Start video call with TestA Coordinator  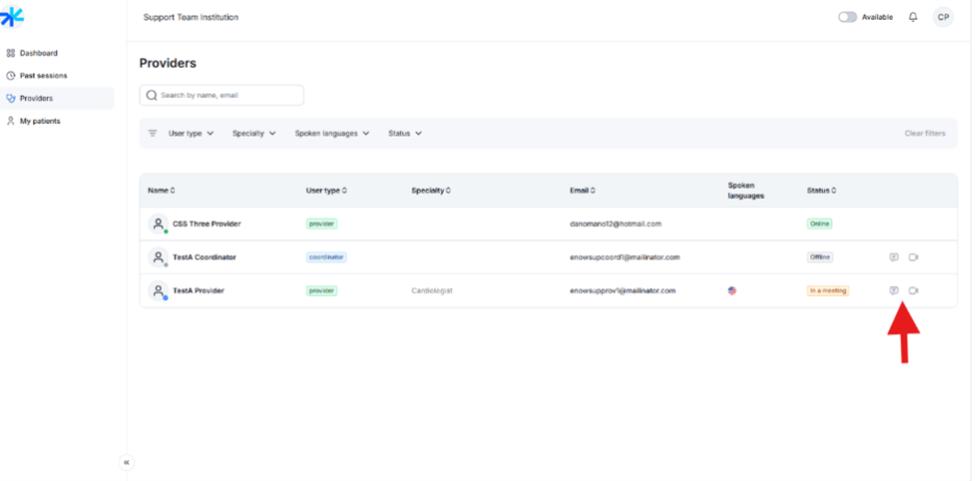pyautogui.click(x=913, y=257)
